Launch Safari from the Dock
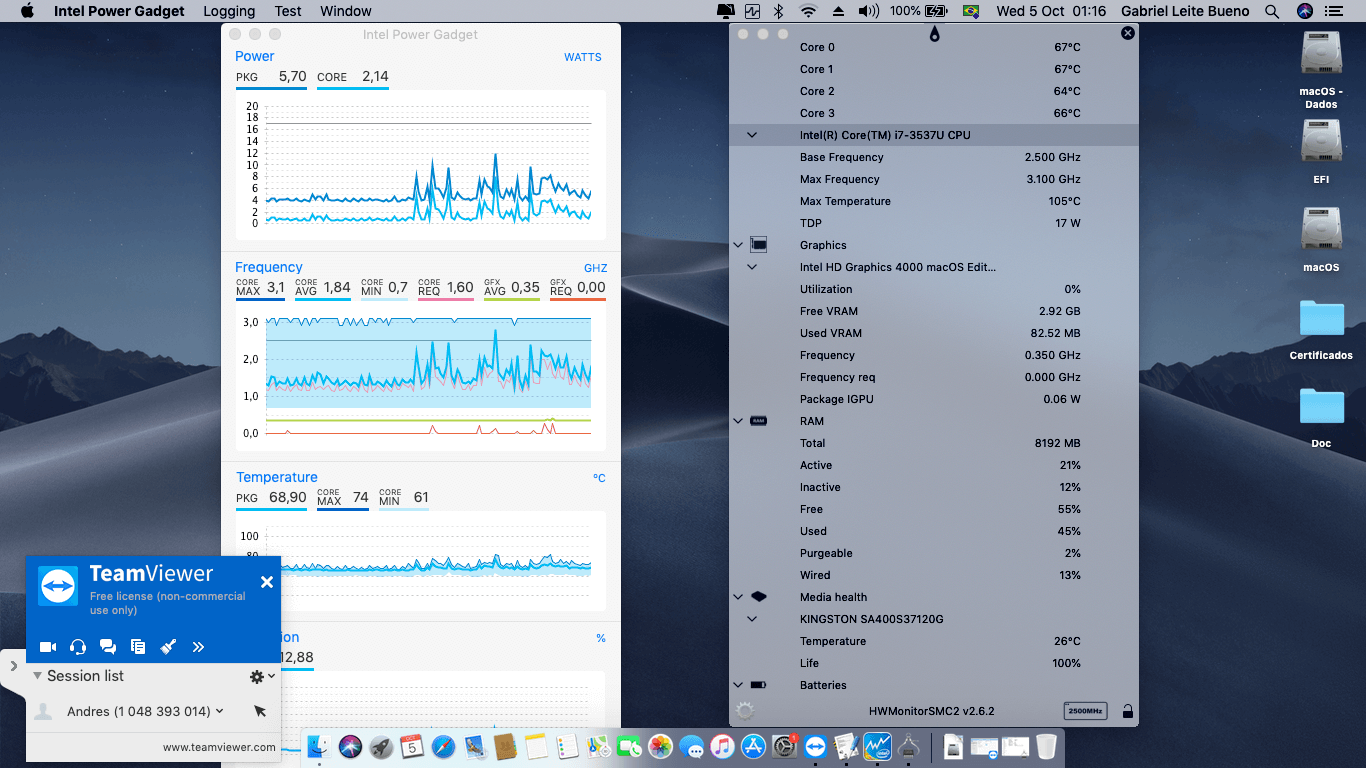This screenshot has height=768, width=1366. (443, 746)
